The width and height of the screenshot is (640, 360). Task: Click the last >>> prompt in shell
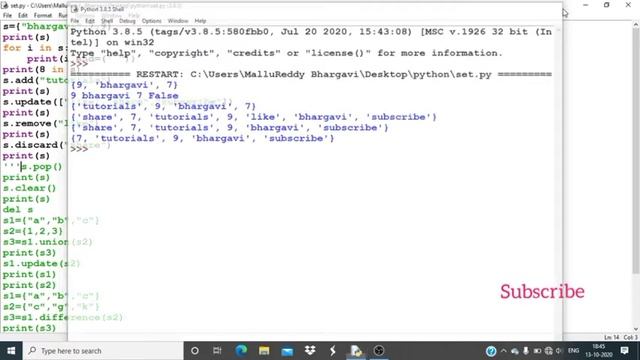[79, 149]
